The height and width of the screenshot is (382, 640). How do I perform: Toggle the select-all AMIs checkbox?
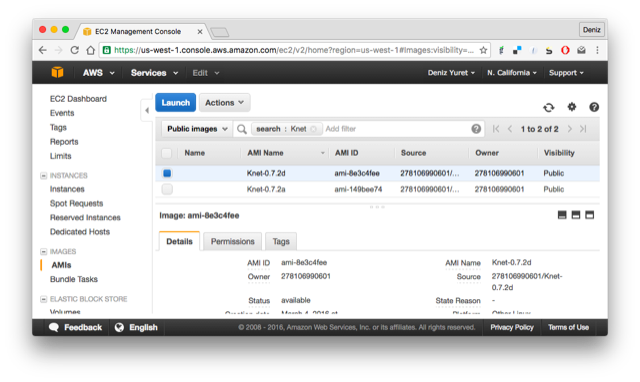coord(167,153)
